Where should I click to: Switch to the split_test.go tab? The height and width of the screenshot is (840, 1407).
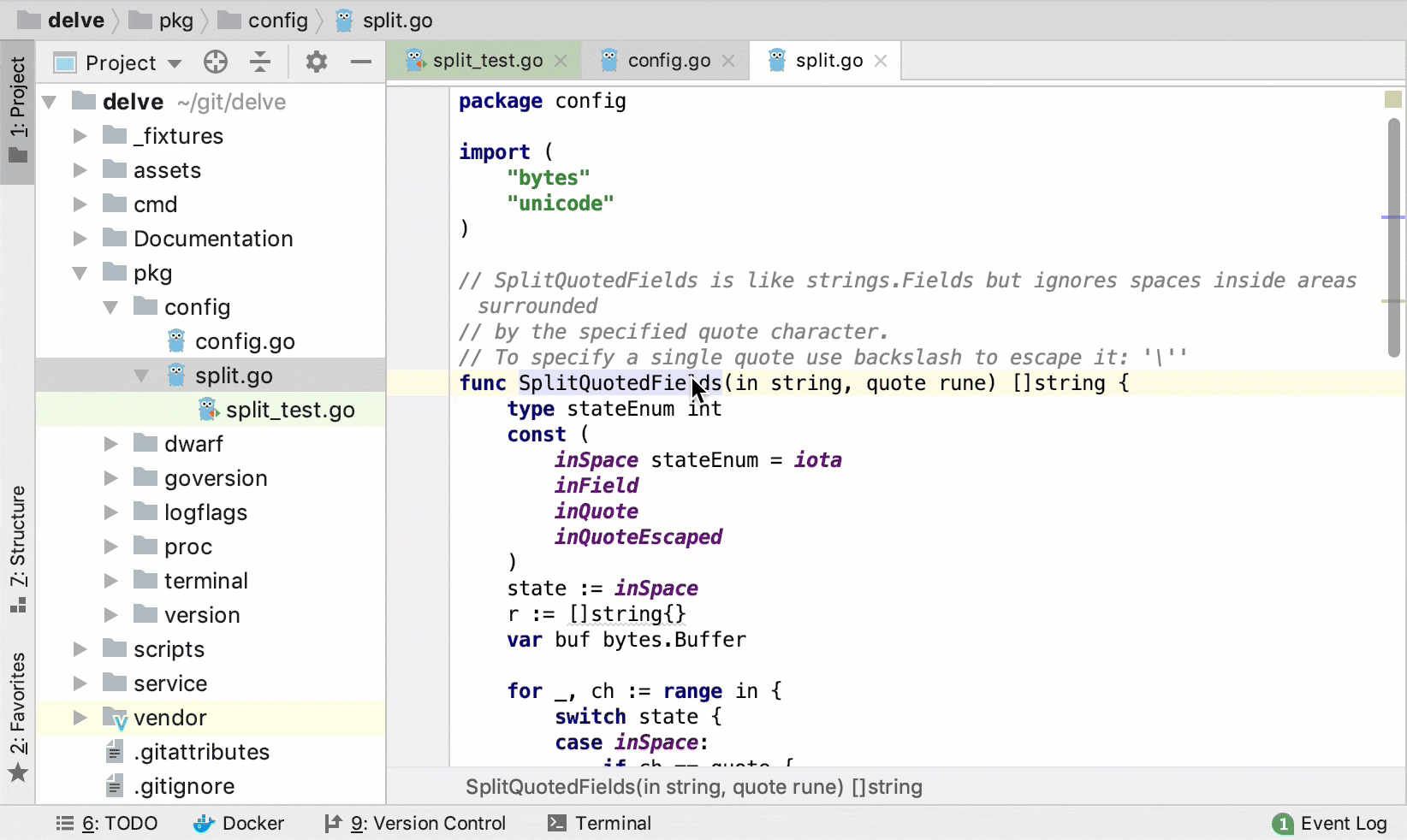pos(486,61)
